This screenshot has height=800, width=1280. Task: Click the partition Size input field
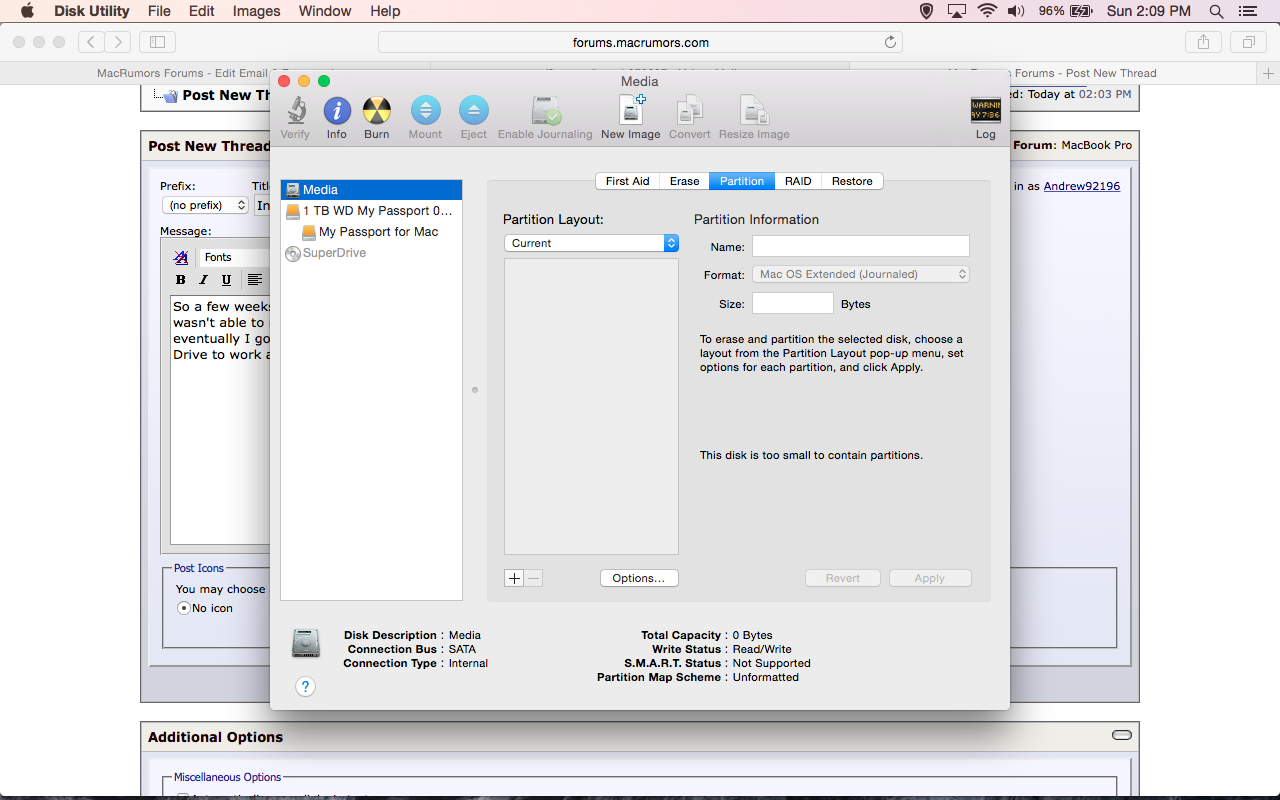point(793,303)
